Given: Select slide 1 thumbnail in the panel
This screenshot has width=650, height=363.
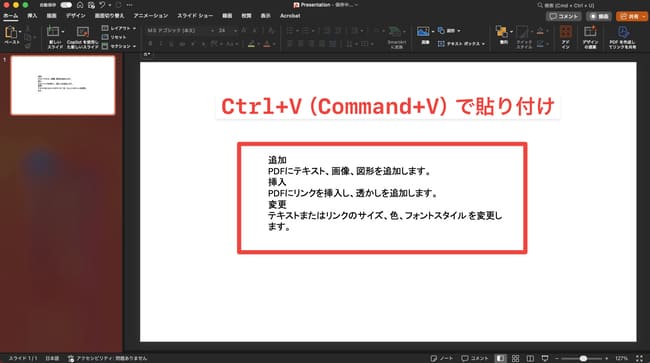Looking at the screenshot, I should (63, 85).
